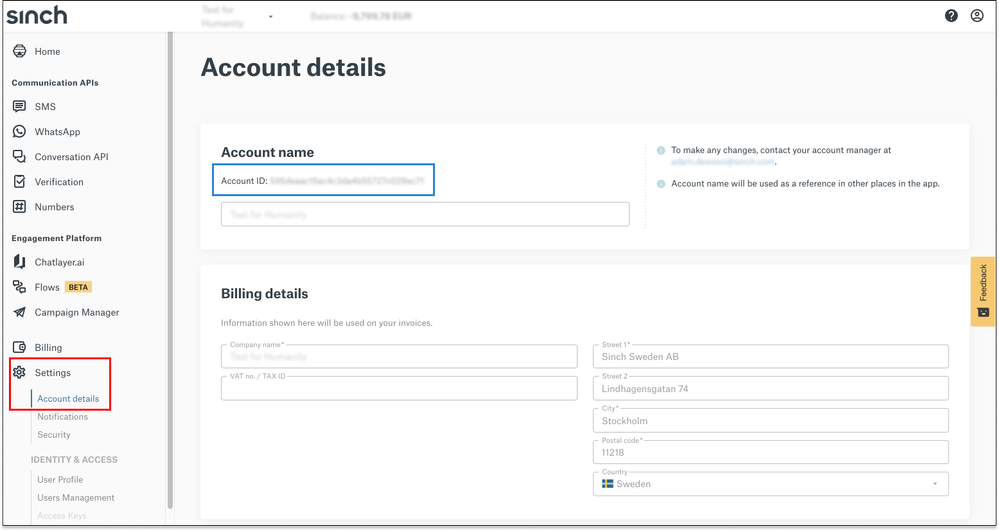Click the Conversation API chat icon
Image resolution: width=999 pixels, height=531 pixels.
pyautogui.click(x=20, y=156)
